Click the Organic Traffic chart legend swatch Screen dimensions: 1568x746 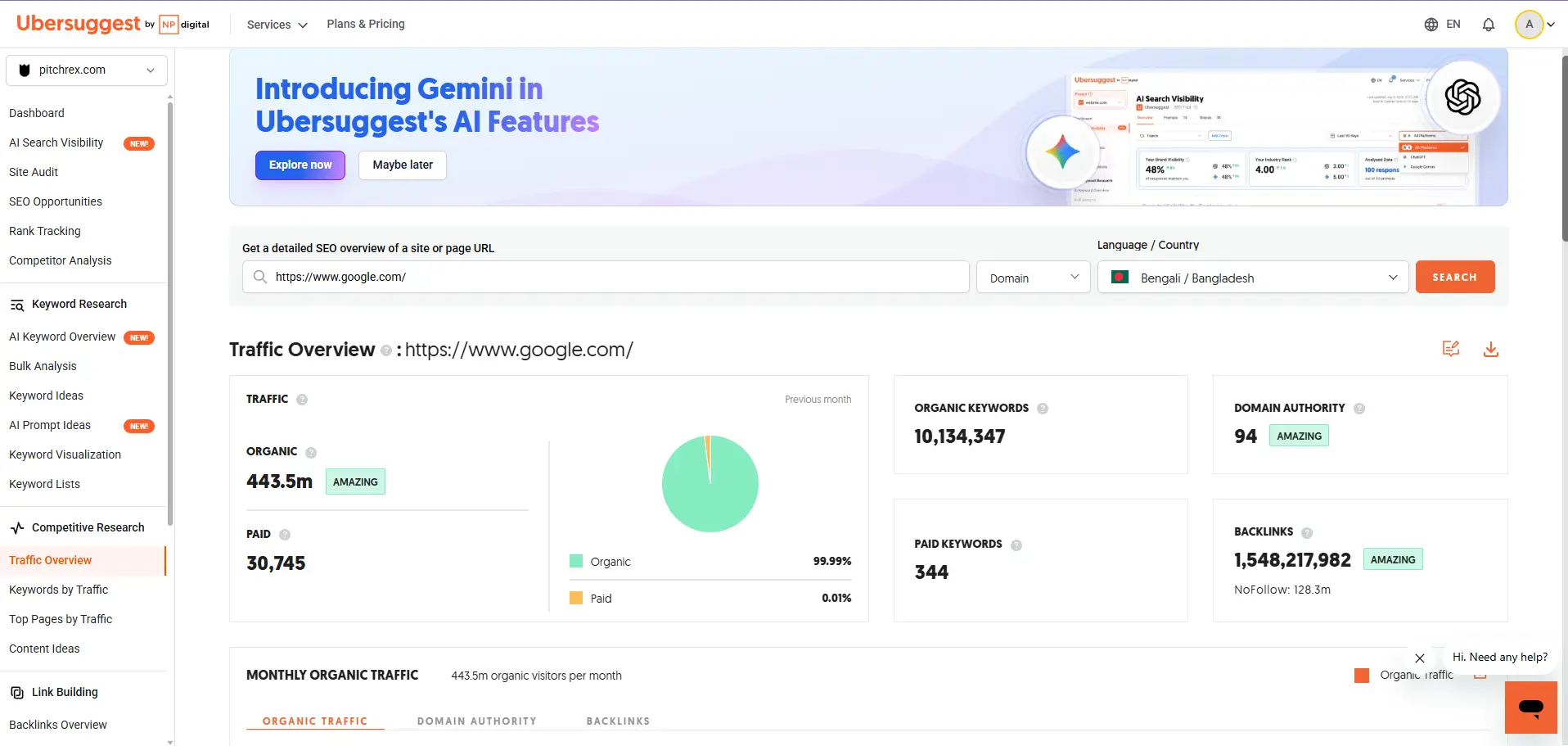coord(1362,676)
